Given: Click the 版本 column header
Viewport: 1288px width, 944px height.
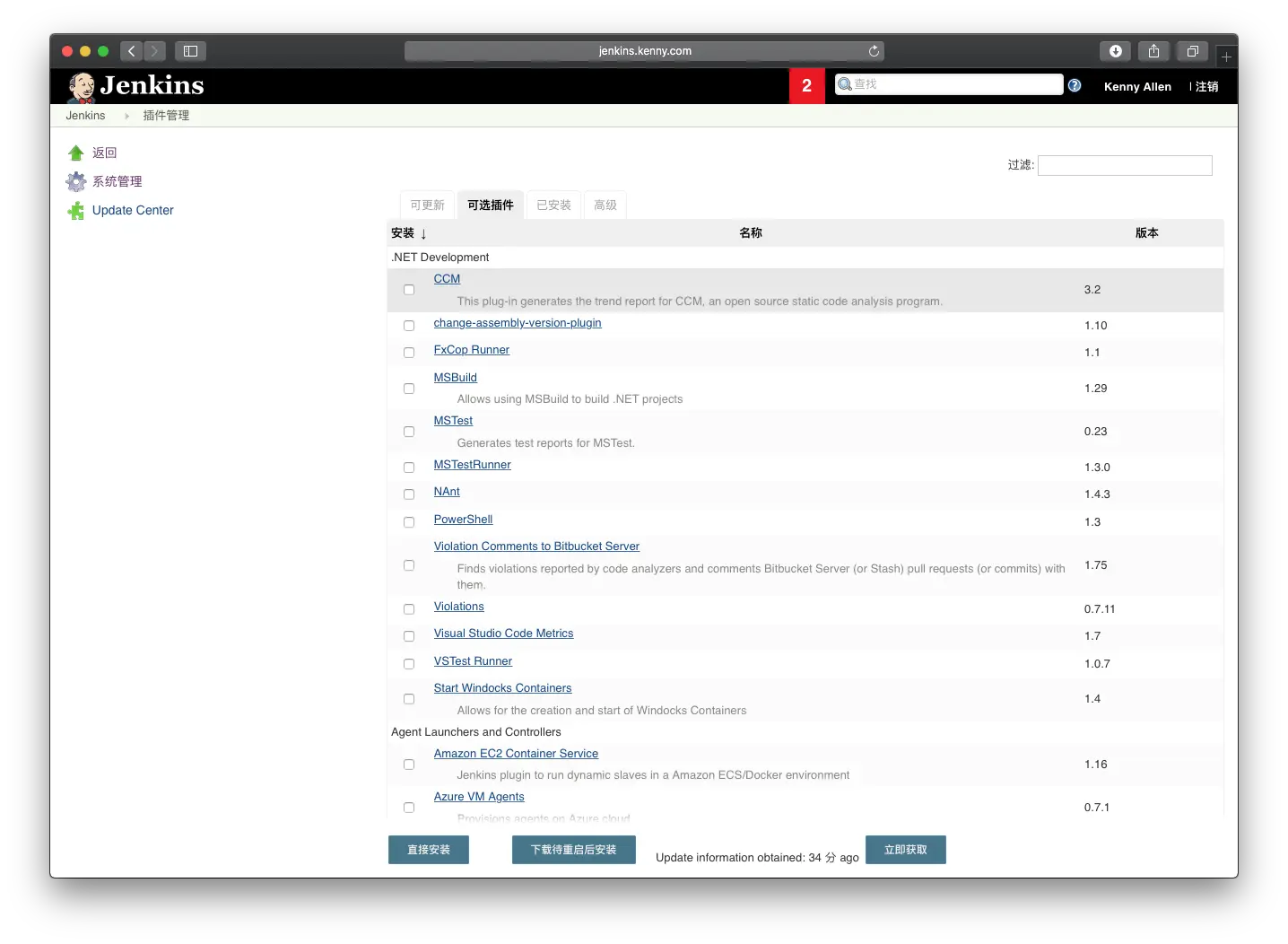Looking at the screenshot, I should [1147, 233].
